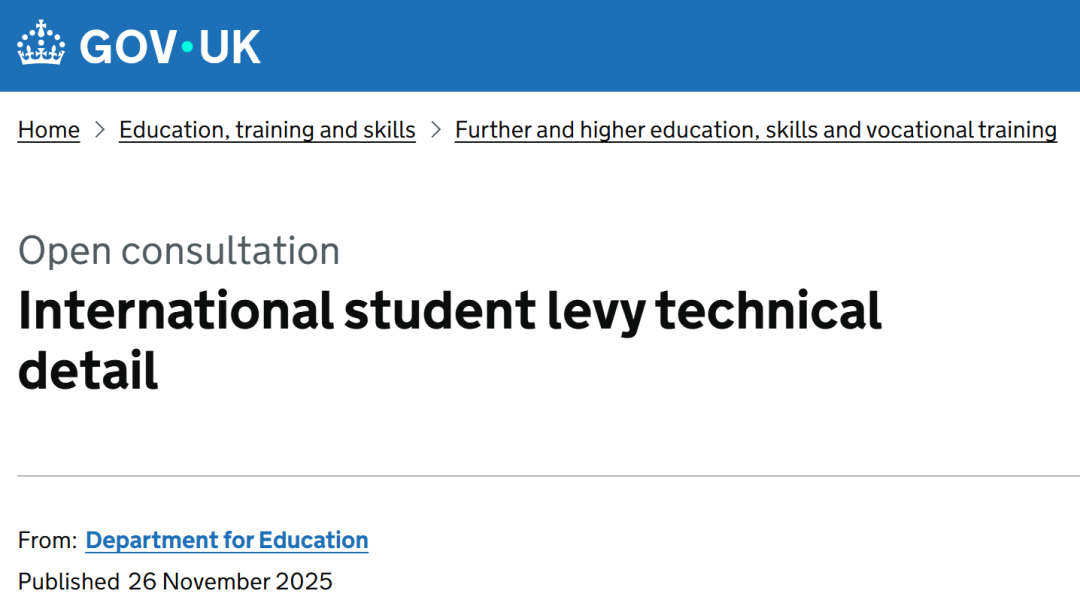Visit the Department for Education link
Image resolution: width=1080 pixels, height=609 pixels.
click(x=227, y=541)
